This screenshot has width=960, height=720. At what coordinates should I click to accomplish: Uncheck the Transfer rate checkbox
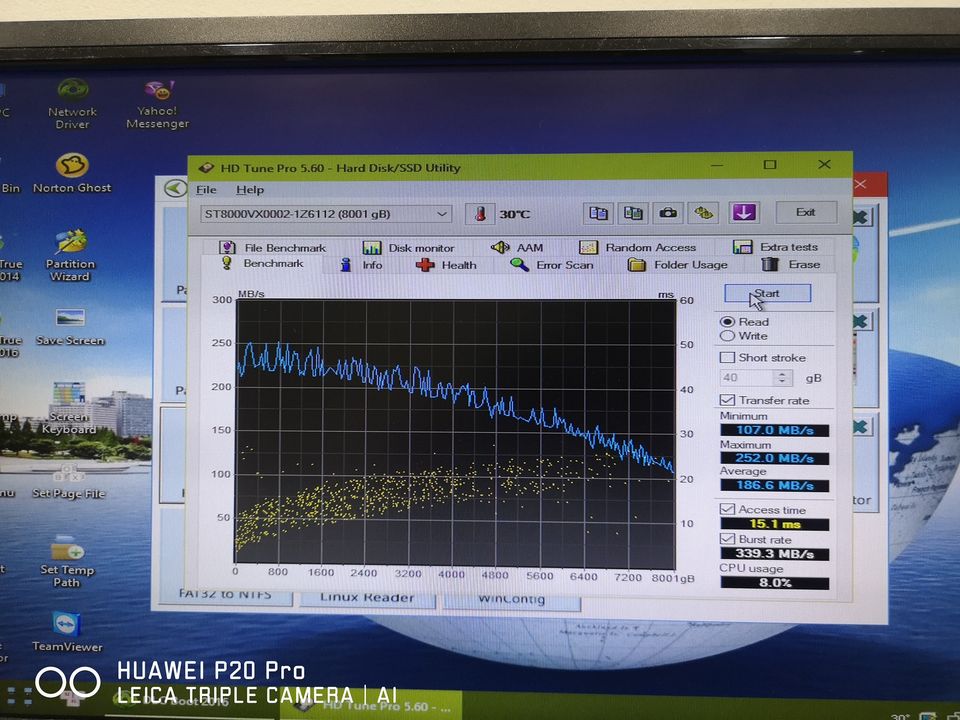pos(728,400)
